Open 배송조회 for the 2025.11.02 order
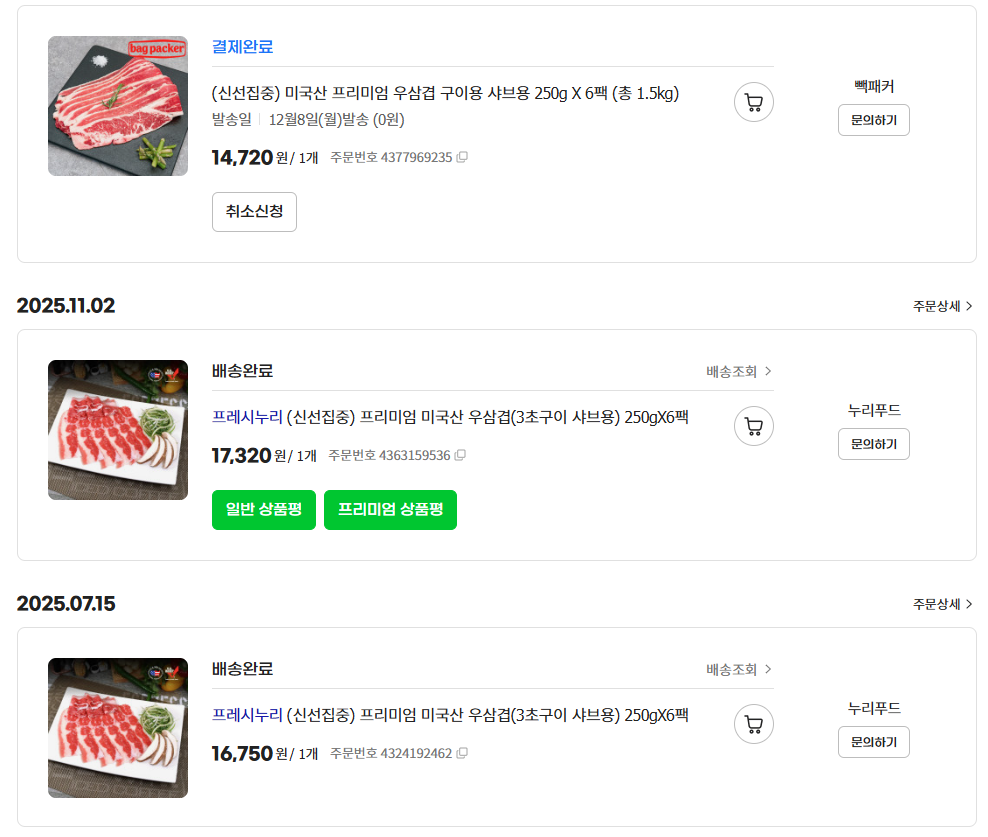 pyautogui.click(x=739, y=371)
